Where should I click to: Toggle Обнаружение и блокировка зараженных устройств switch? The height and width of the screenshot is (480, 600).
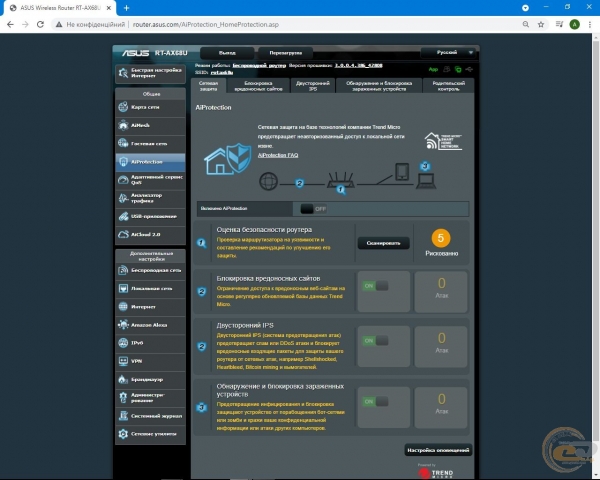tap(375, 402)
